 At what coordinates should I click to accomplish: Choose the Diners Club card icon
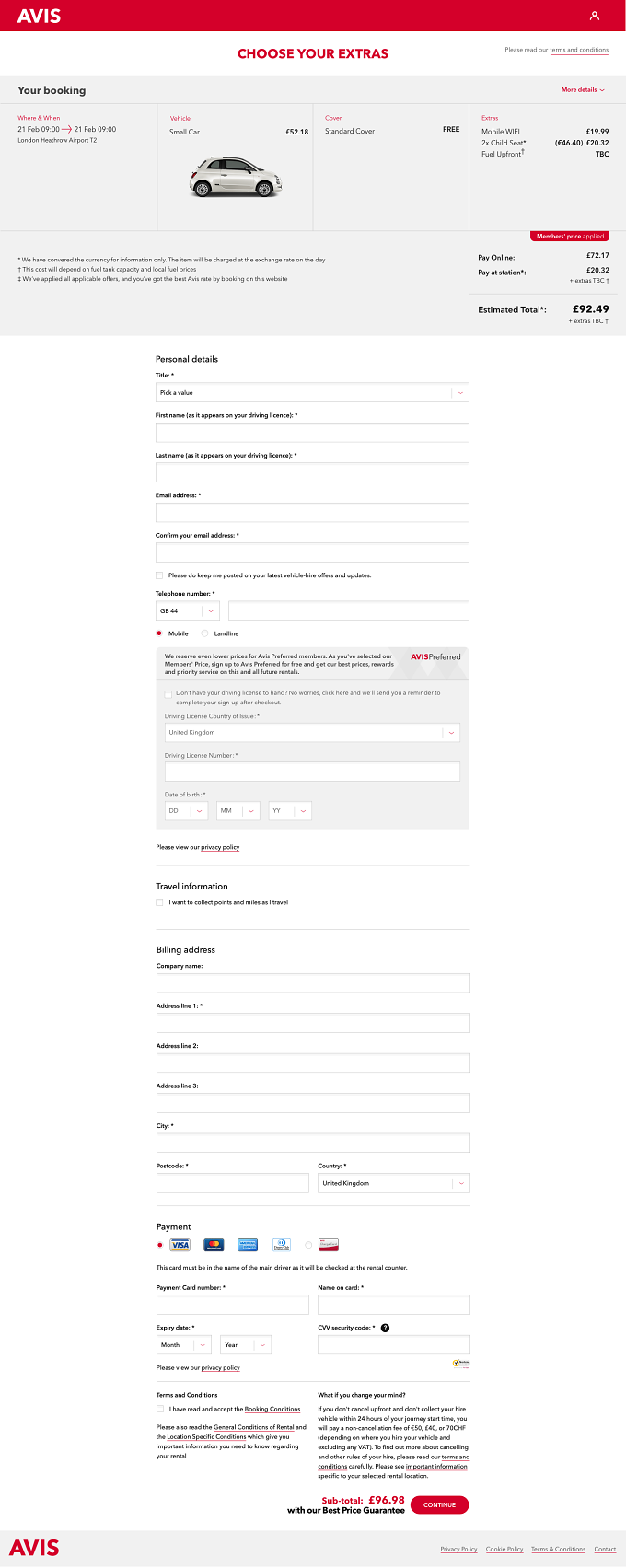point(282,1245)
